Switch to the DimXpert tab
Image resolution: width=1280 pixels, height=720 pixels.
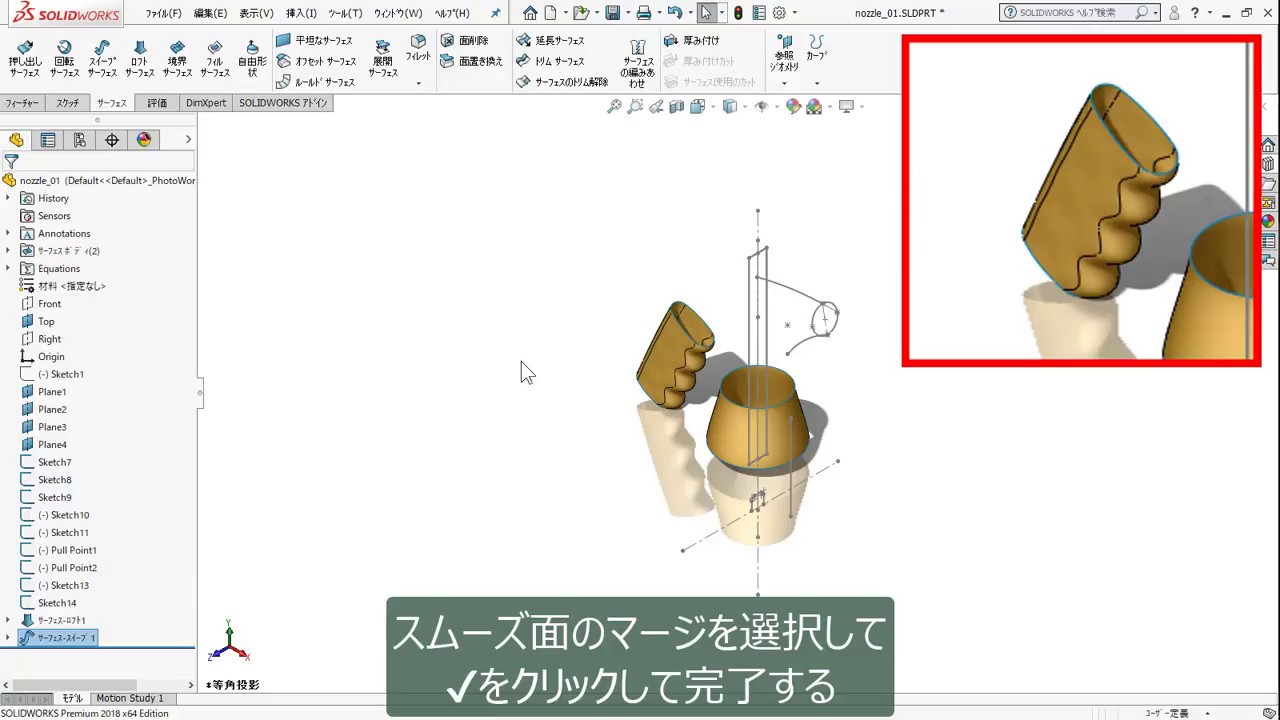click(x=206, y=103)
